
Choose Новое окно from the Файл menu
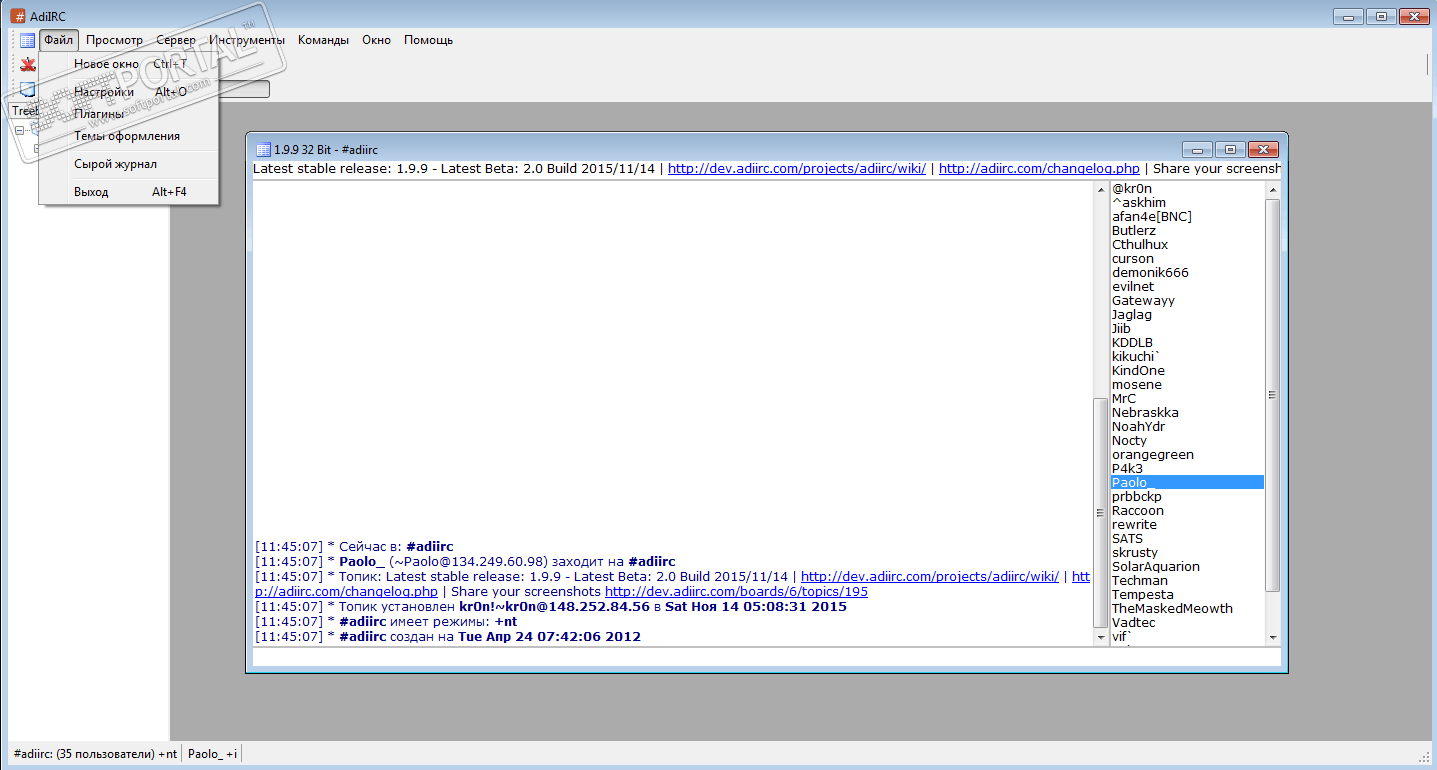coord(128,64)
